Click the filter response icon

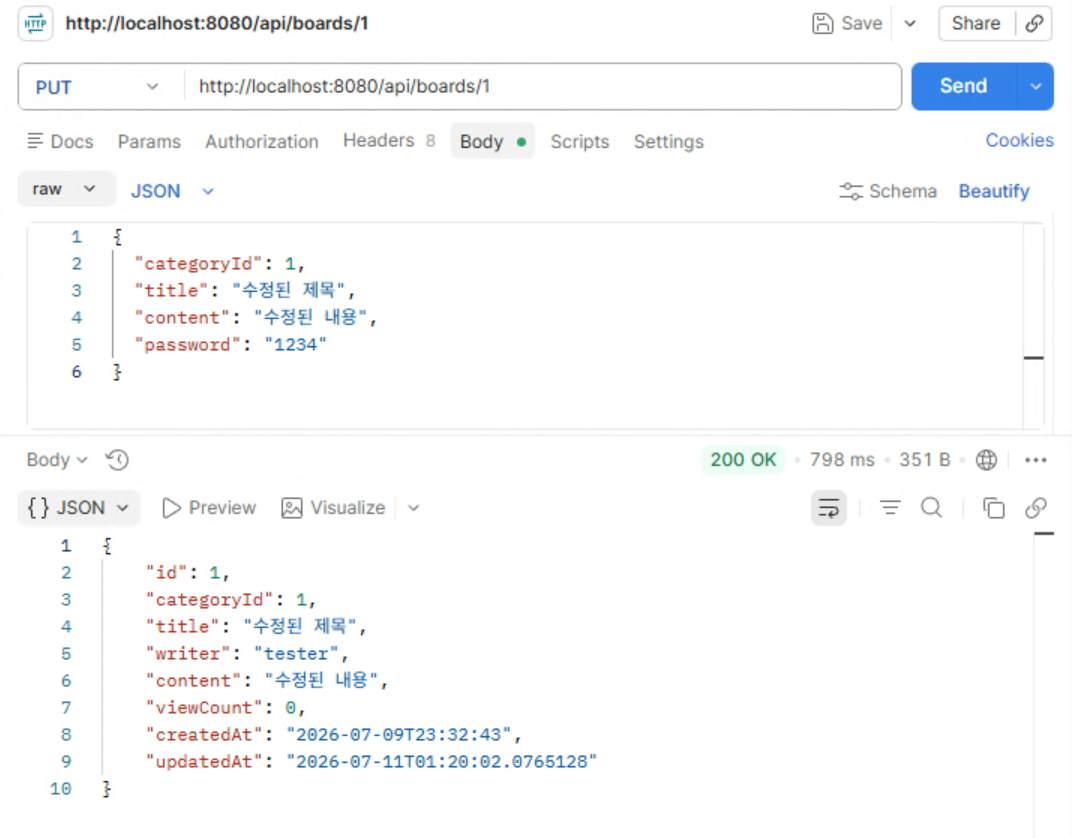coord(890,507)
